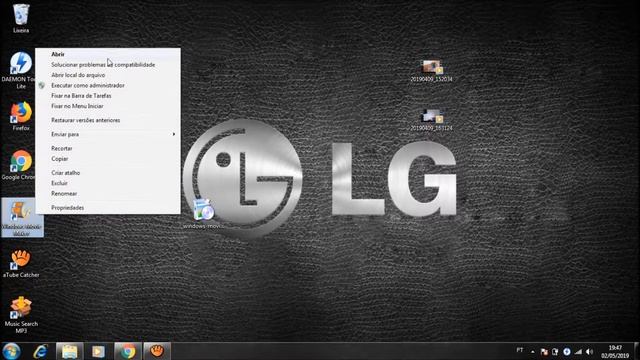Choose Abrir local do arquivo
640x360 pixels.
pos(108,75)
